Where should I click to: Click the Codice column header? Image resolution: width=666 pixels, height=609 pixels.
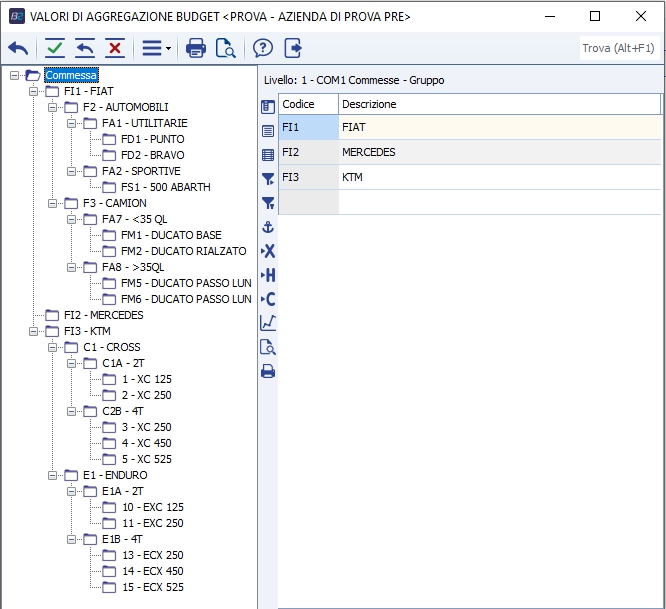308,104
